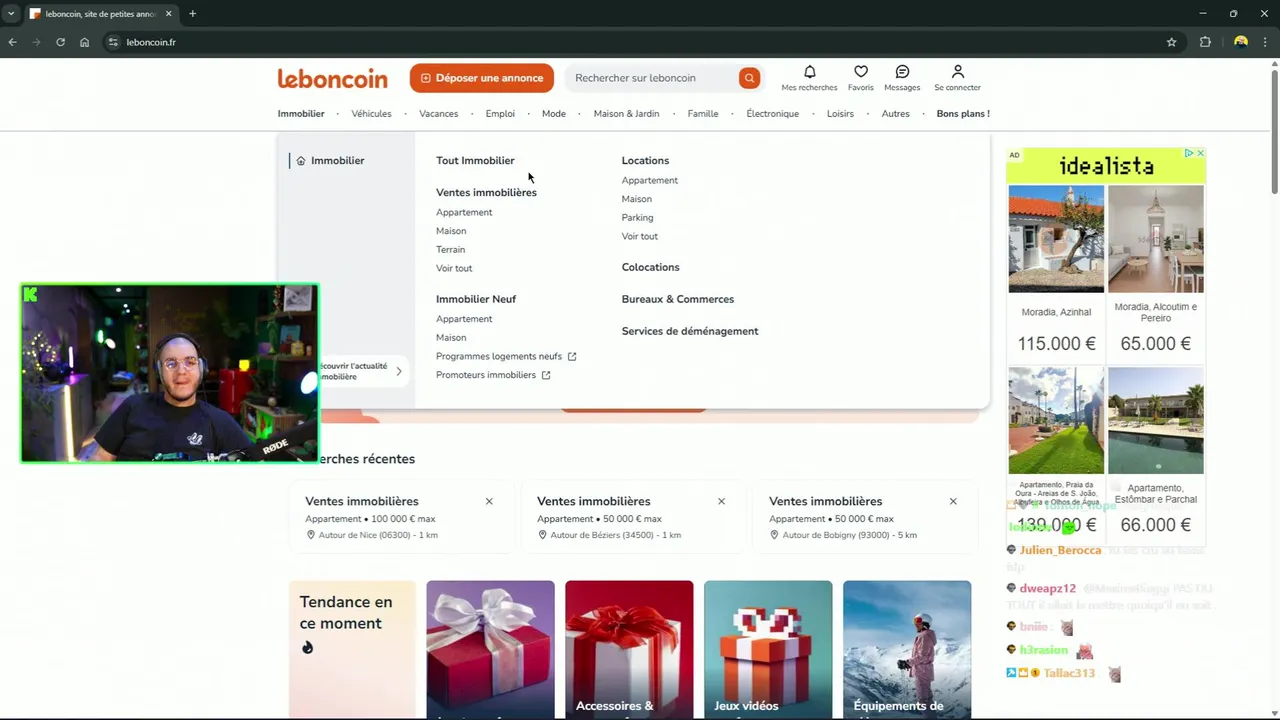Click the orange search magnifier button
Image resolution: width=1280 pixels, height=720 pixels.
(749, 78)
